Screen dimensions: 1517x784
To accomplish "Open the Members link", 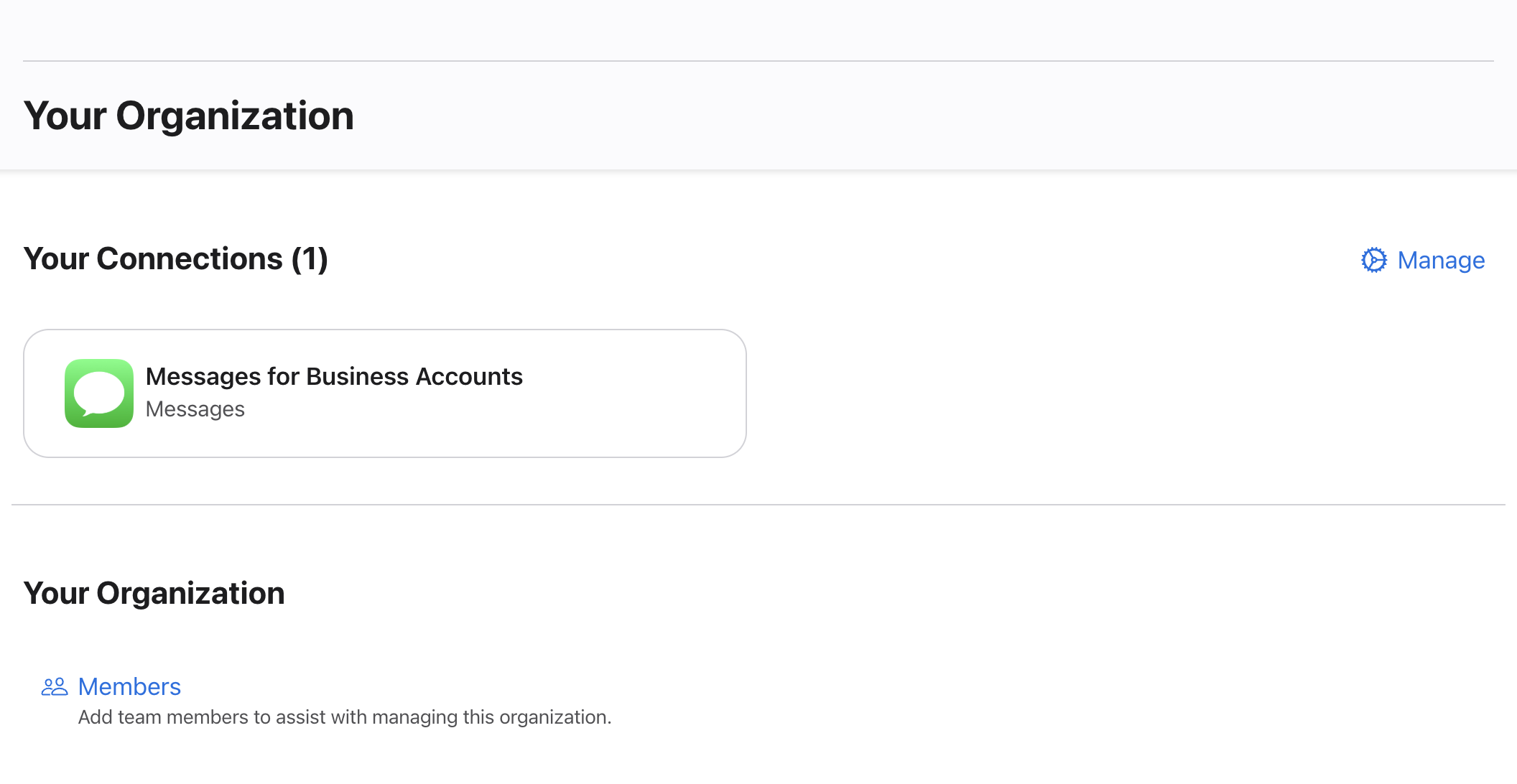I will (x=129, y=687).
